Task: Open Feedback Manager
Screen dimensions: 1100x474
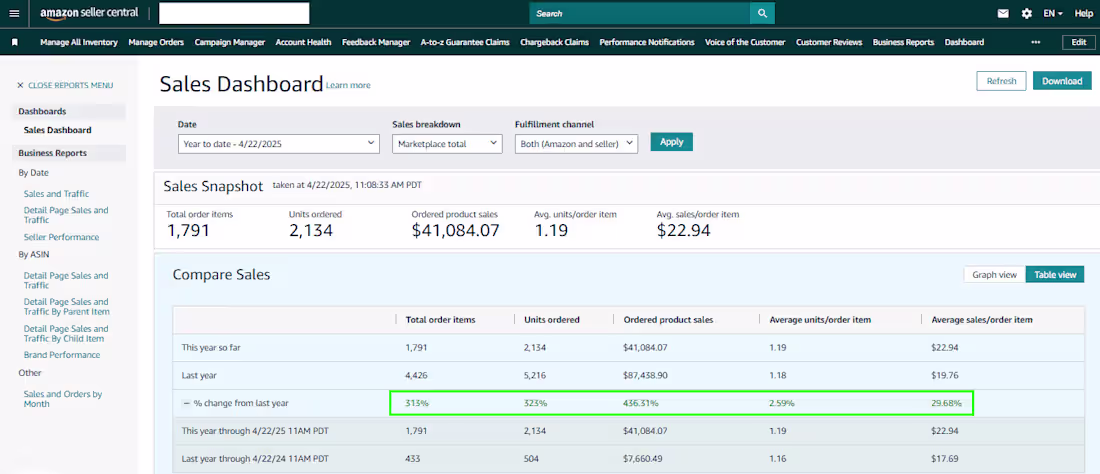Action: (376, 42)
